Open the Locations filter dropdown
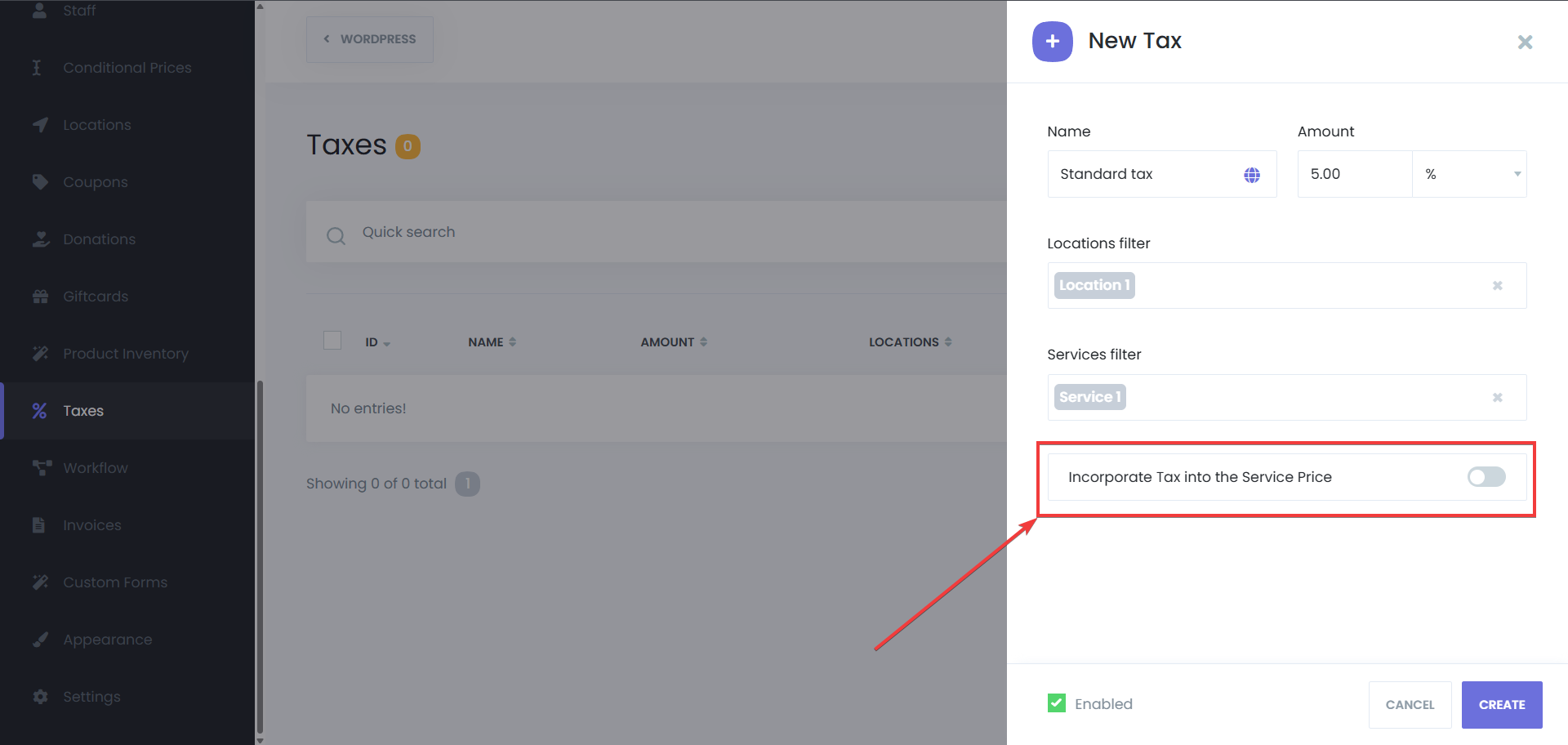 pyautogui.click(x=1287, y=285)
